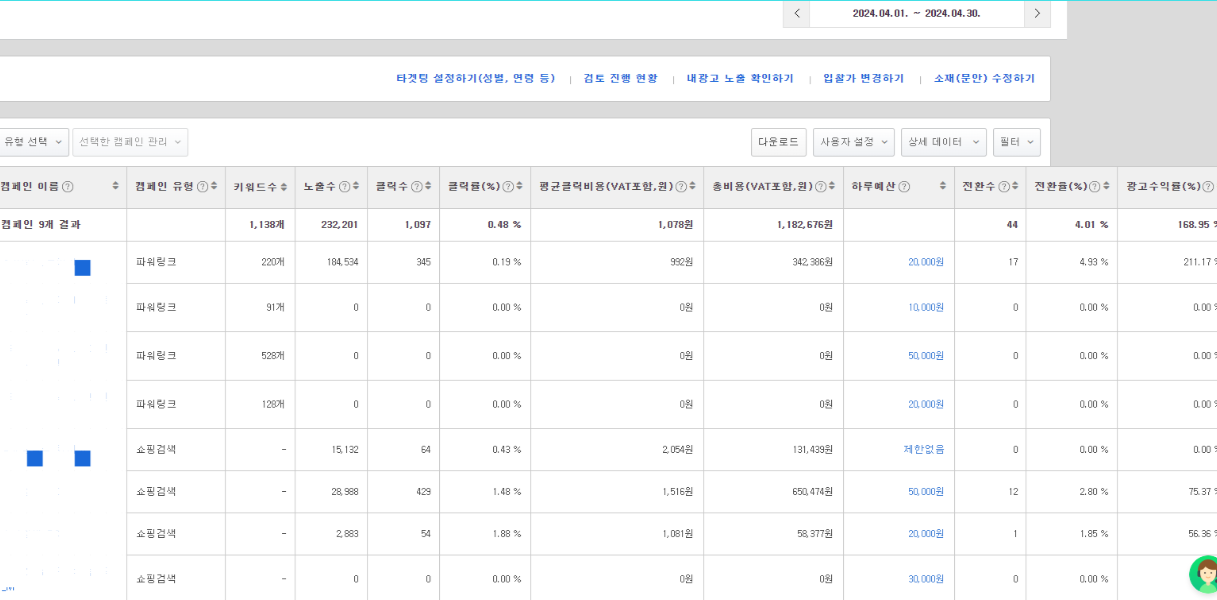Select the cost cell 342,386원
1217x600 pixels.
(811, 262)
